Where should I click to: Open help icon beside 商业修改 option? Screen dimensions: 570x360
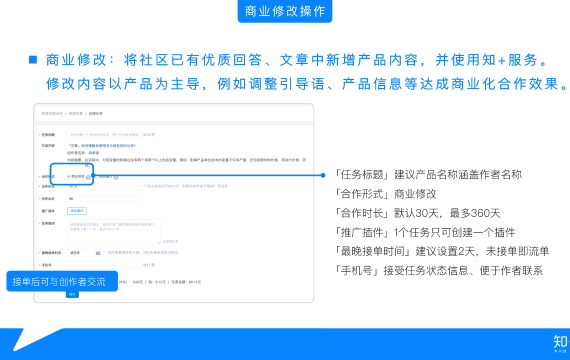pyautogui.click(x=88, y=177)
